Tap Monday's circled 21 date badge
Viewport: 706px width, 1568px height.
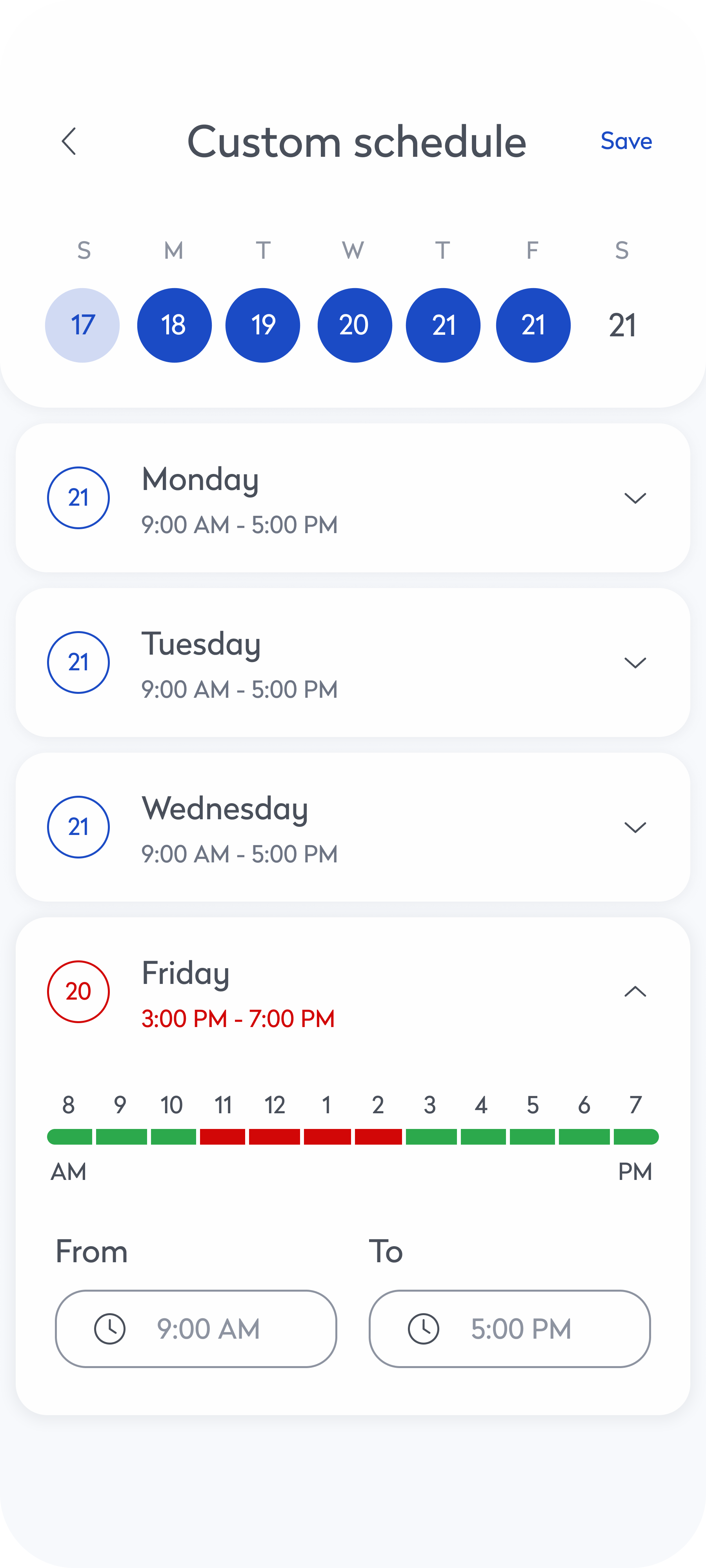(78, 498)
